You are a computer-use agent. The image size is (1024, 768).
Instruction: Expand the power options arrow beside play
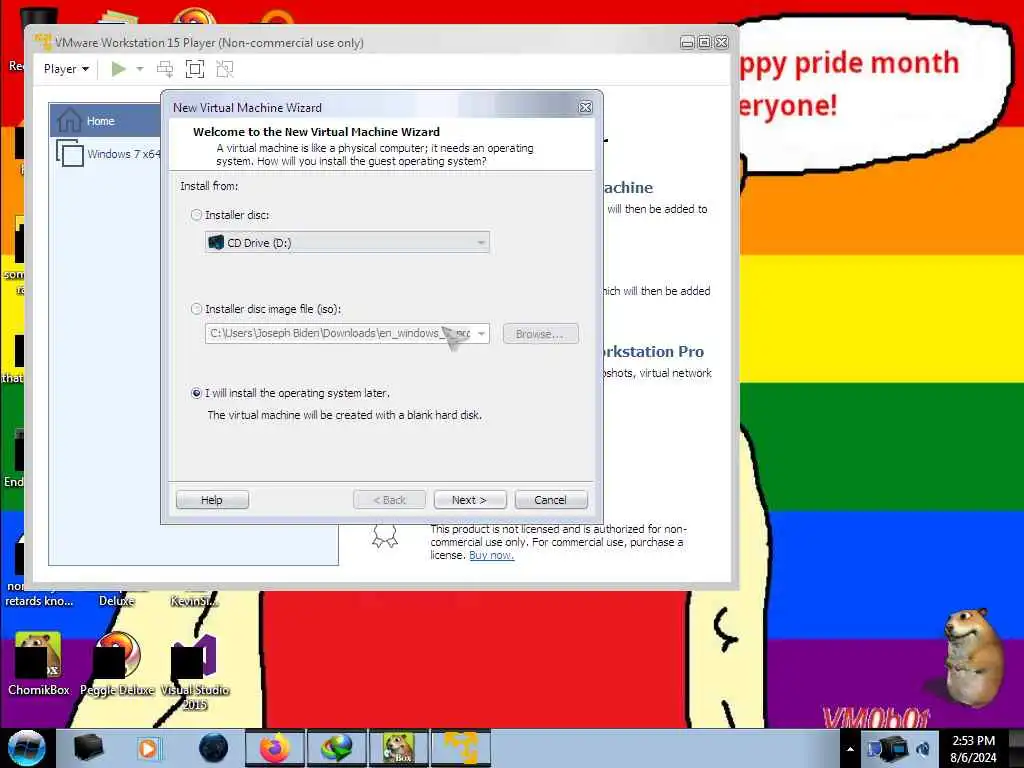tap(139, 69)
